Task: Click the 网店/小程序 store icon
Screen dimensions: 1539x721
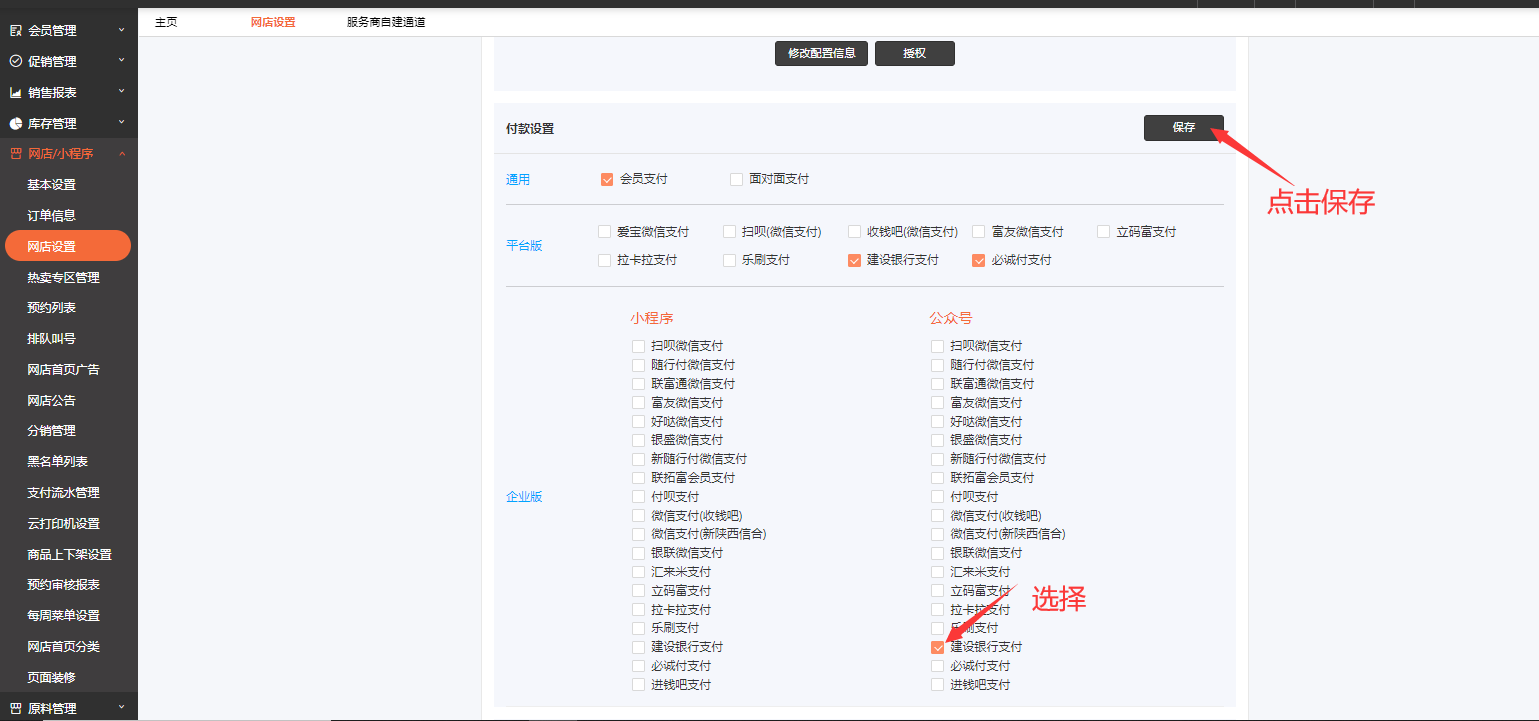Action: (x=15, y=154)
